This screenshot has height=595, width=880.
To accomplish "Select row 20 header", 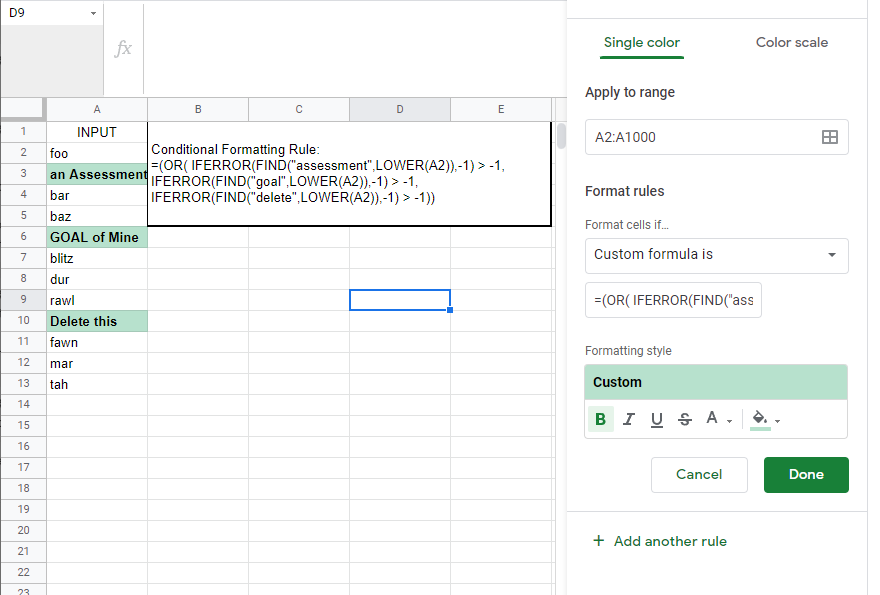I will coord(24,530).
